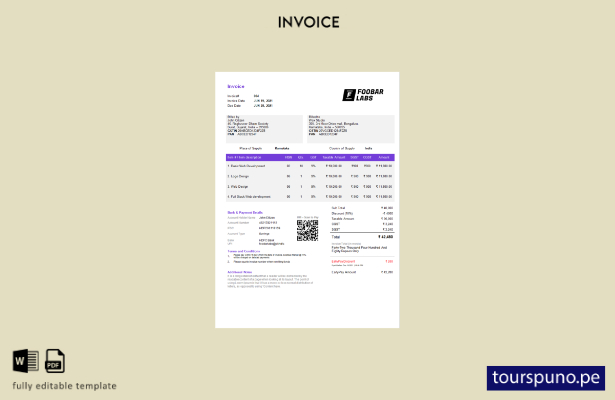Open the tourspuno.pe link badge
615x400 pixels.
tap(546, 378)
